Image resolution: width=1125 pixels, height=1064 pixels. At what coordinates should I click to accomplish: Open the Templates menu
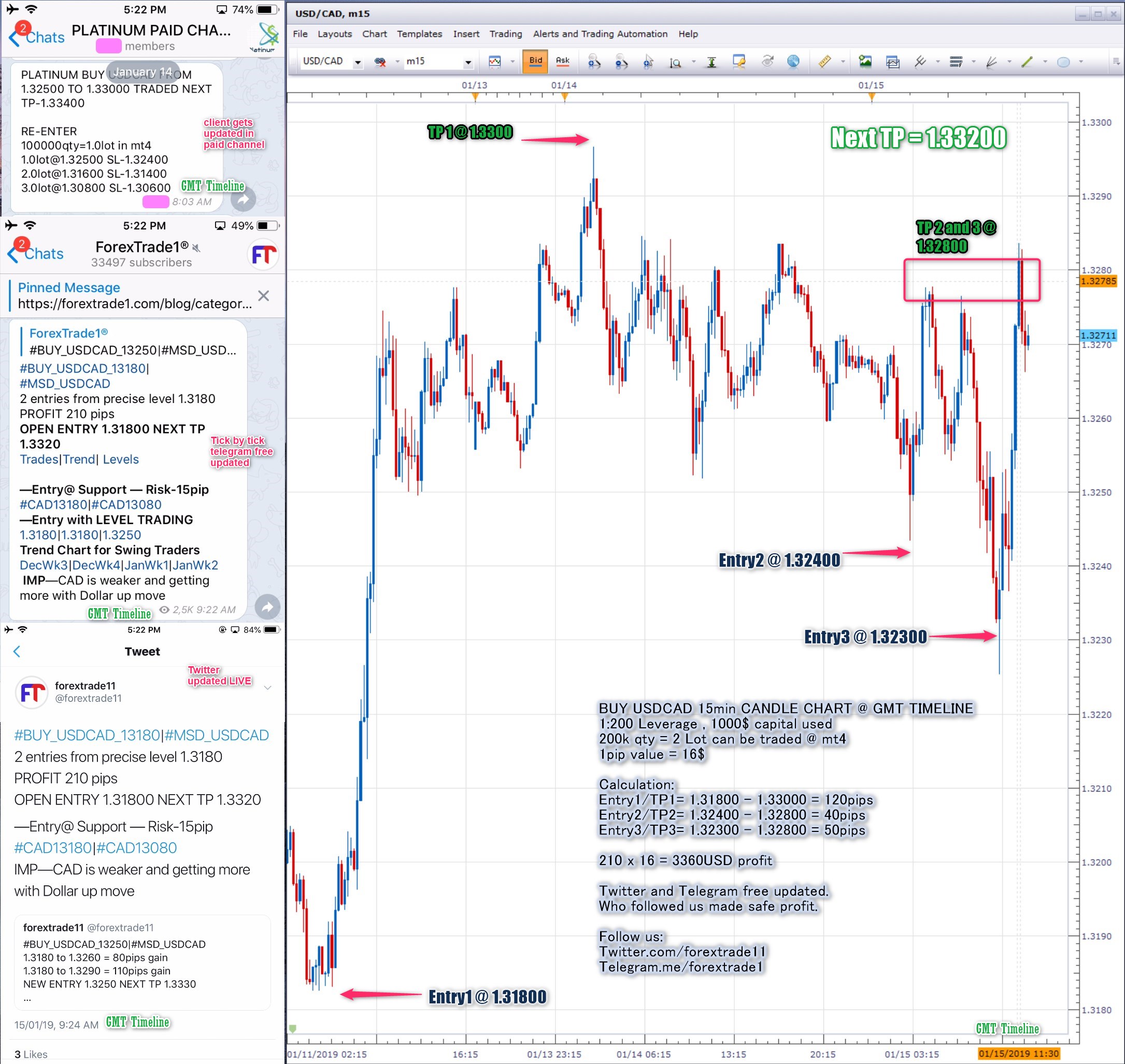[x=419, y=34]
